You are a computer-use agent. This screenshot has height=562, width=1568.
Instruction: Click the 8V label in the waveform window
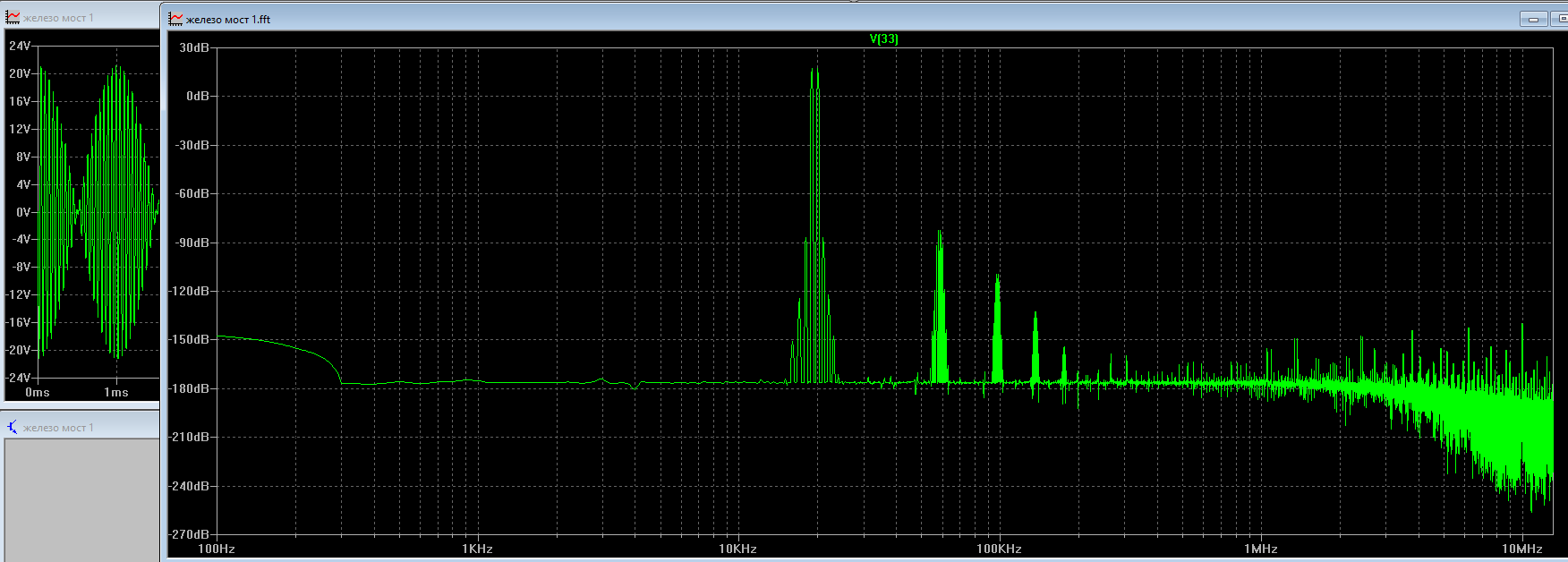point(22,157)
